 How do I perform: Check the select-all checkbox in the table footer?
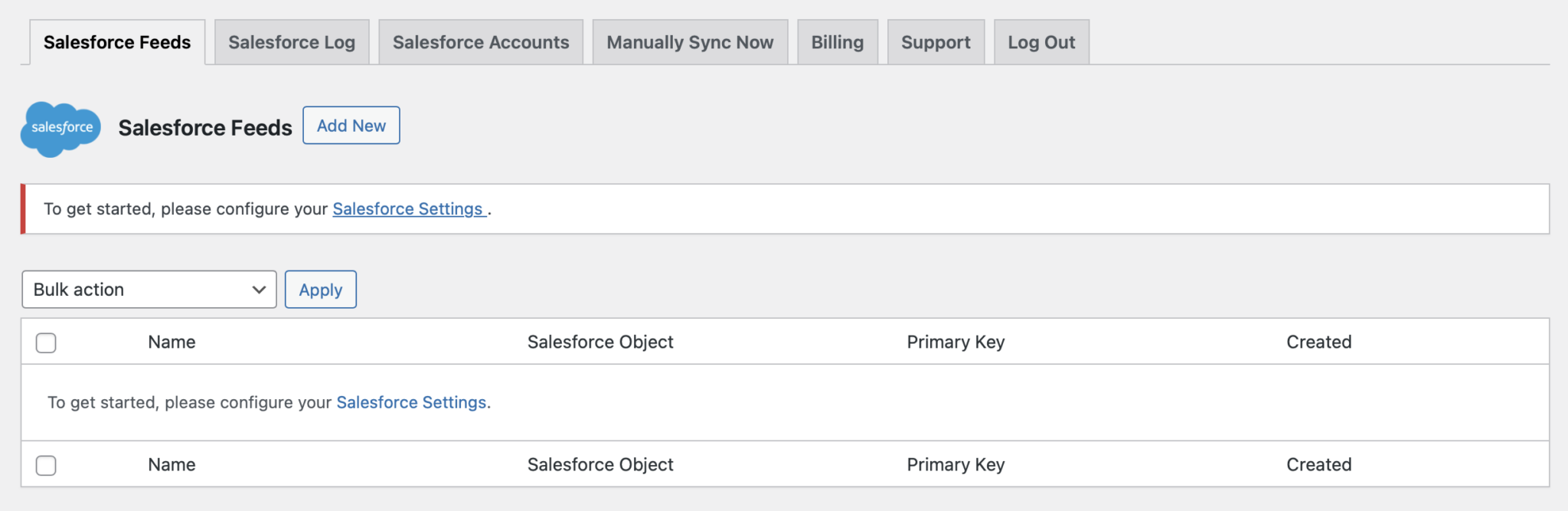[46, 464]
